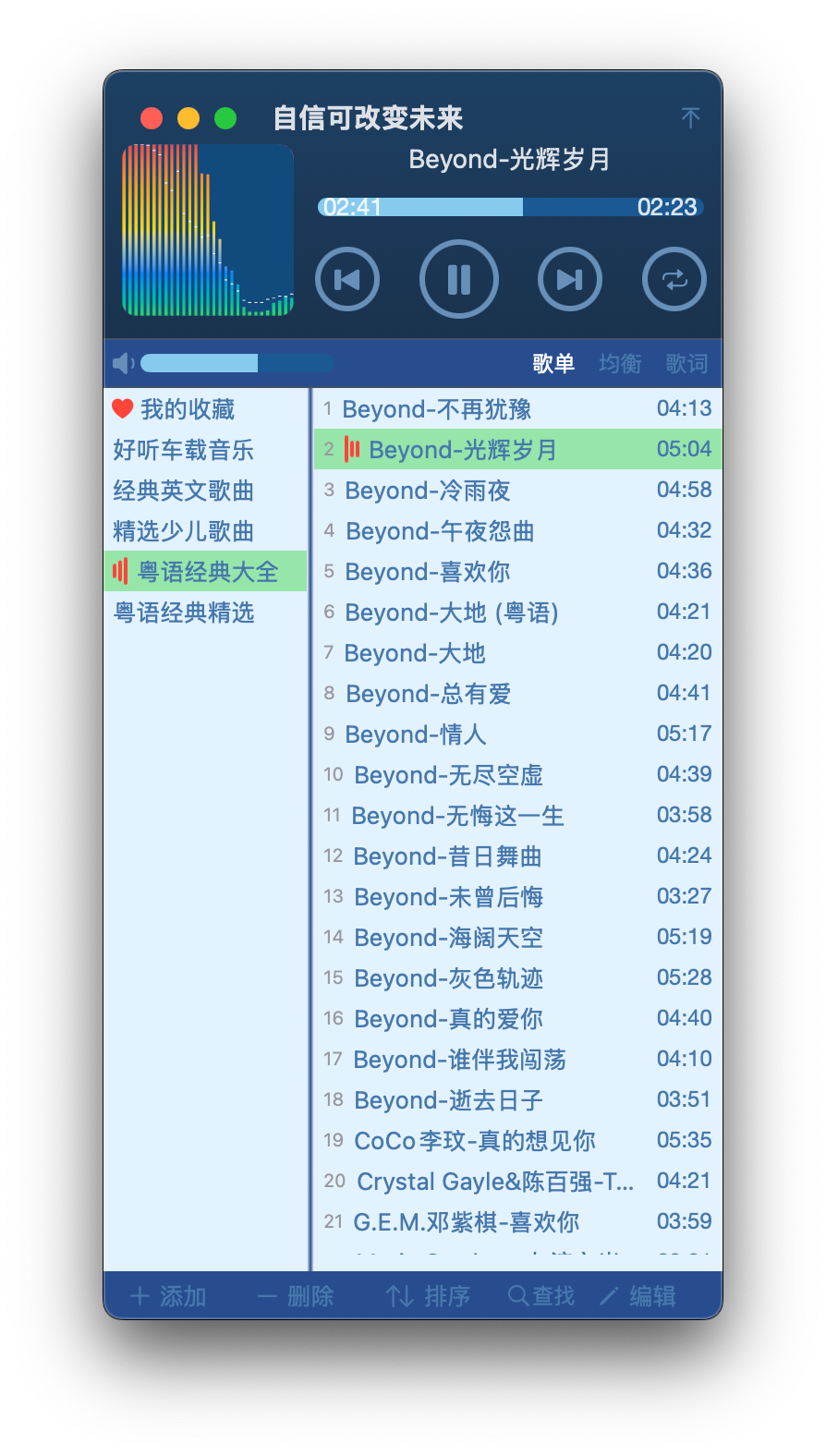Click the 编辑 edit button
The image size is (826, 1456).
tap(638, 1296)
